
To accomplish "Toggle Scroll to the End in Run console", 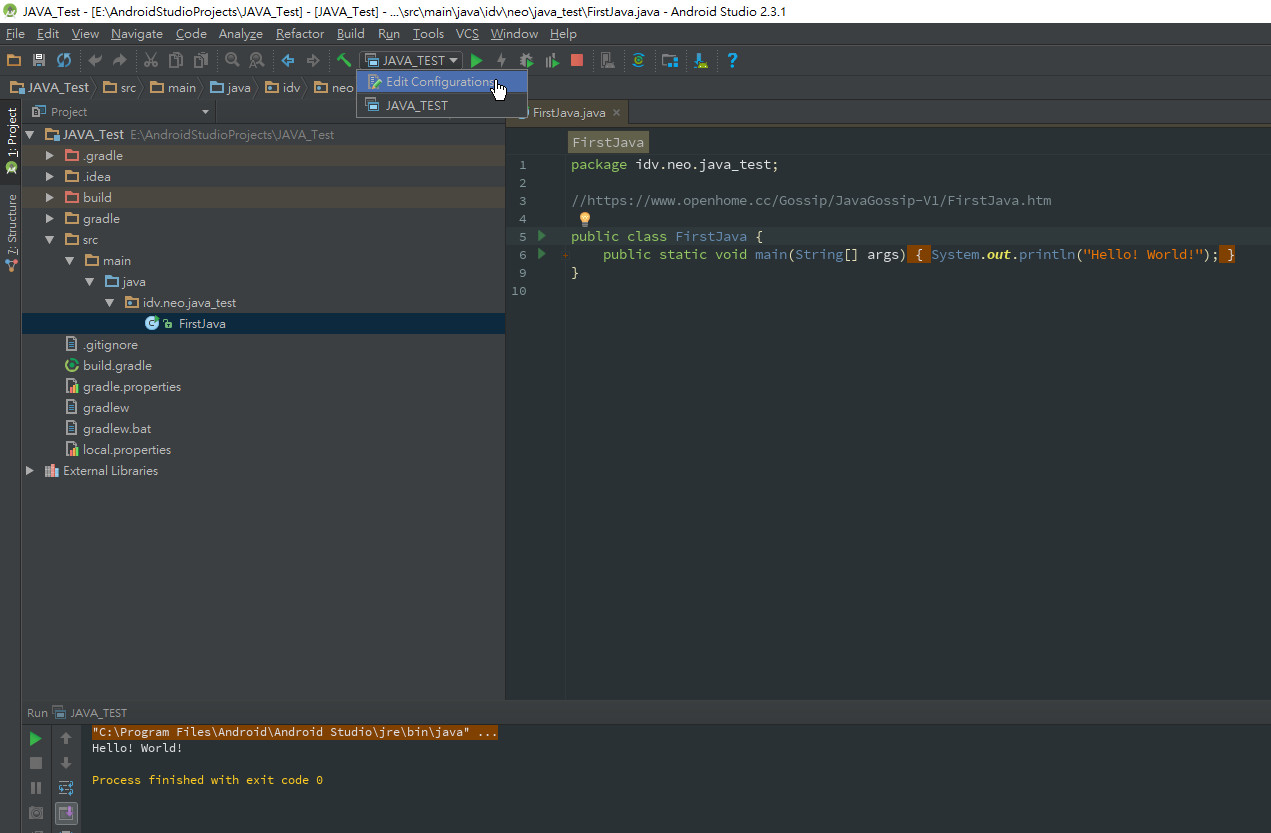I will pos(66,813).
